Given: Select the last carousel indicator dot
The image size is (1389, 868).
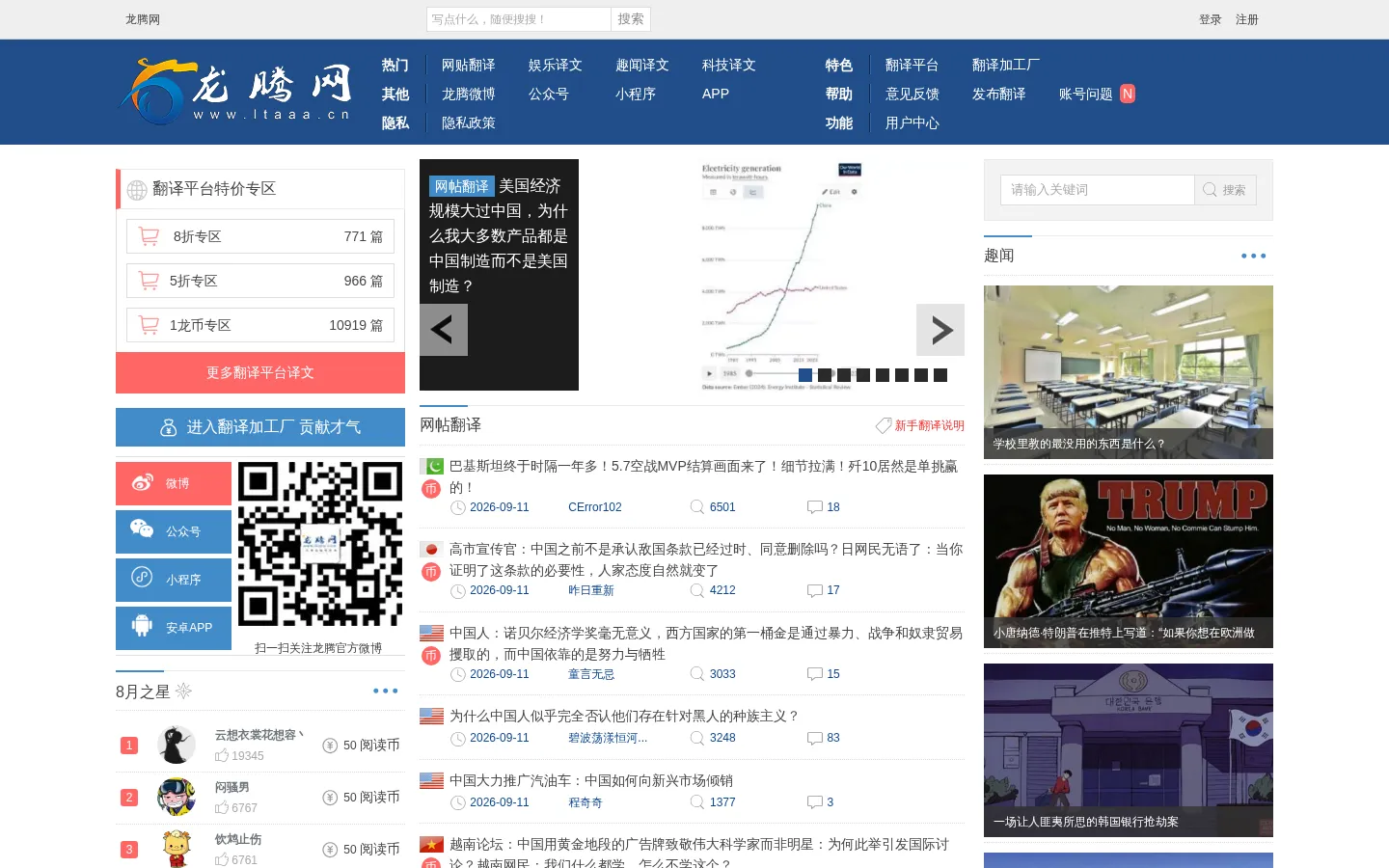Looking at the screenshot, I should (x=940, y=375).
